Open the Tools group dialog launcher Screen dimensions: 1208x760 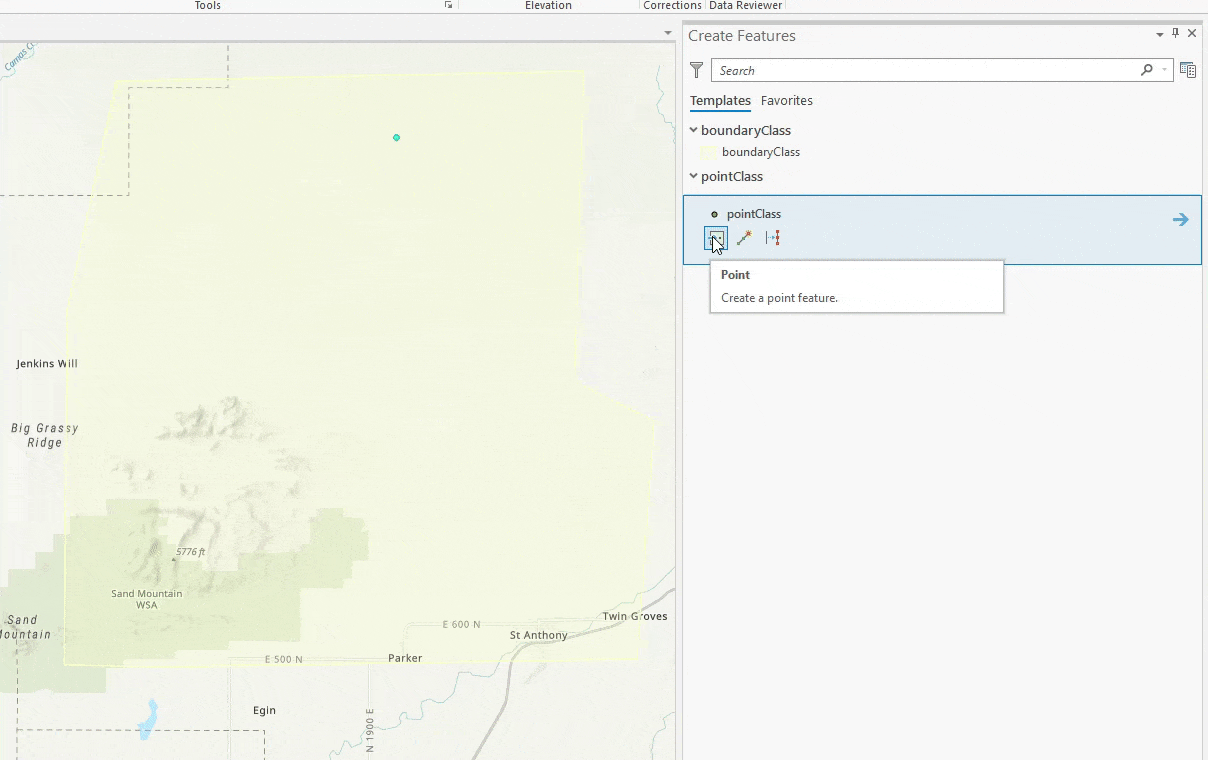(x=449, y=5)
